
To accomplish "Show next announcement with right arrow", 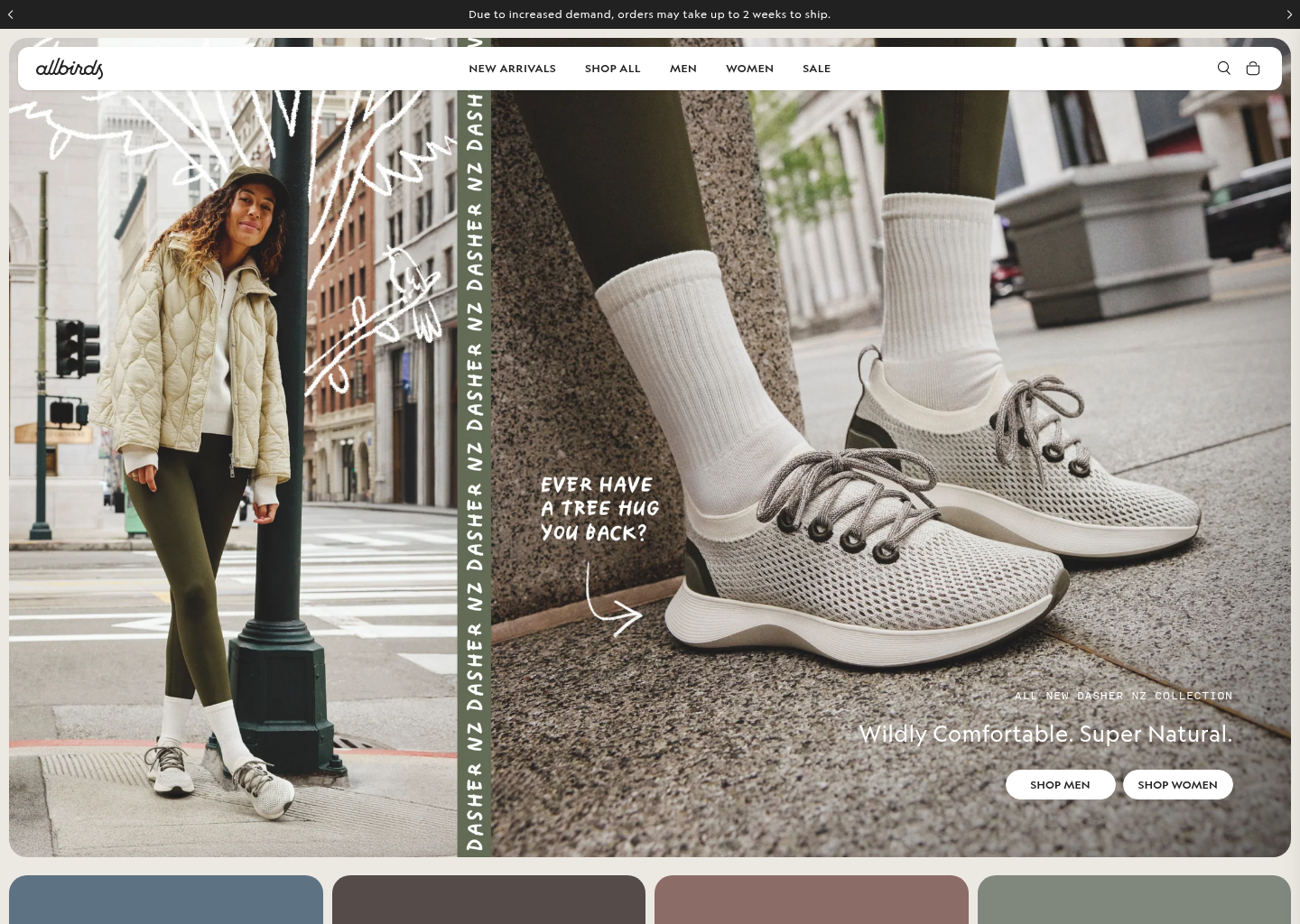I will 1289,14.
